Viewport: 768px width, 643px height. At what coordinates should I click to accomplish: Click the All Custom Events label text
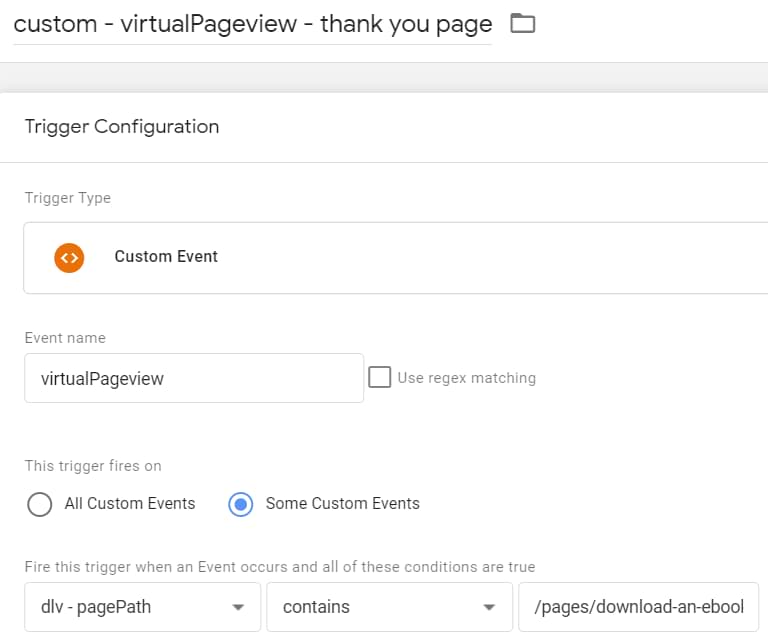pyautogui.click(x=130, y=504)
